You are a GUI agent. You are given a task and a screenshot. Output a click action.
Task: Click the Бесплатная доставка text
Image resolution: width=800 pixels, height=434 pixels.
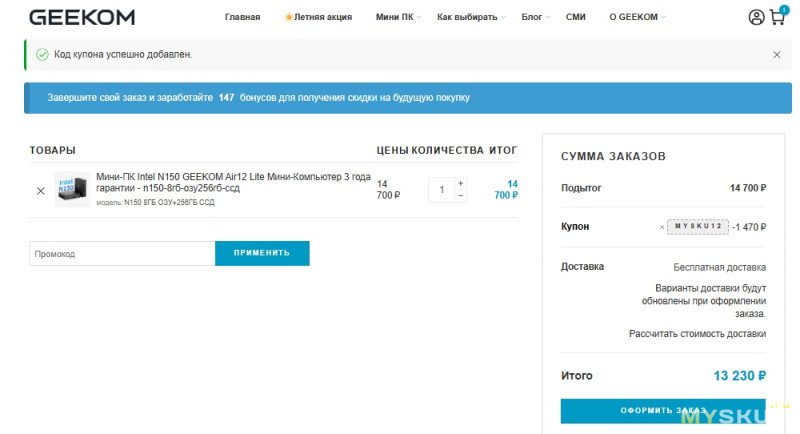[719, 267]
